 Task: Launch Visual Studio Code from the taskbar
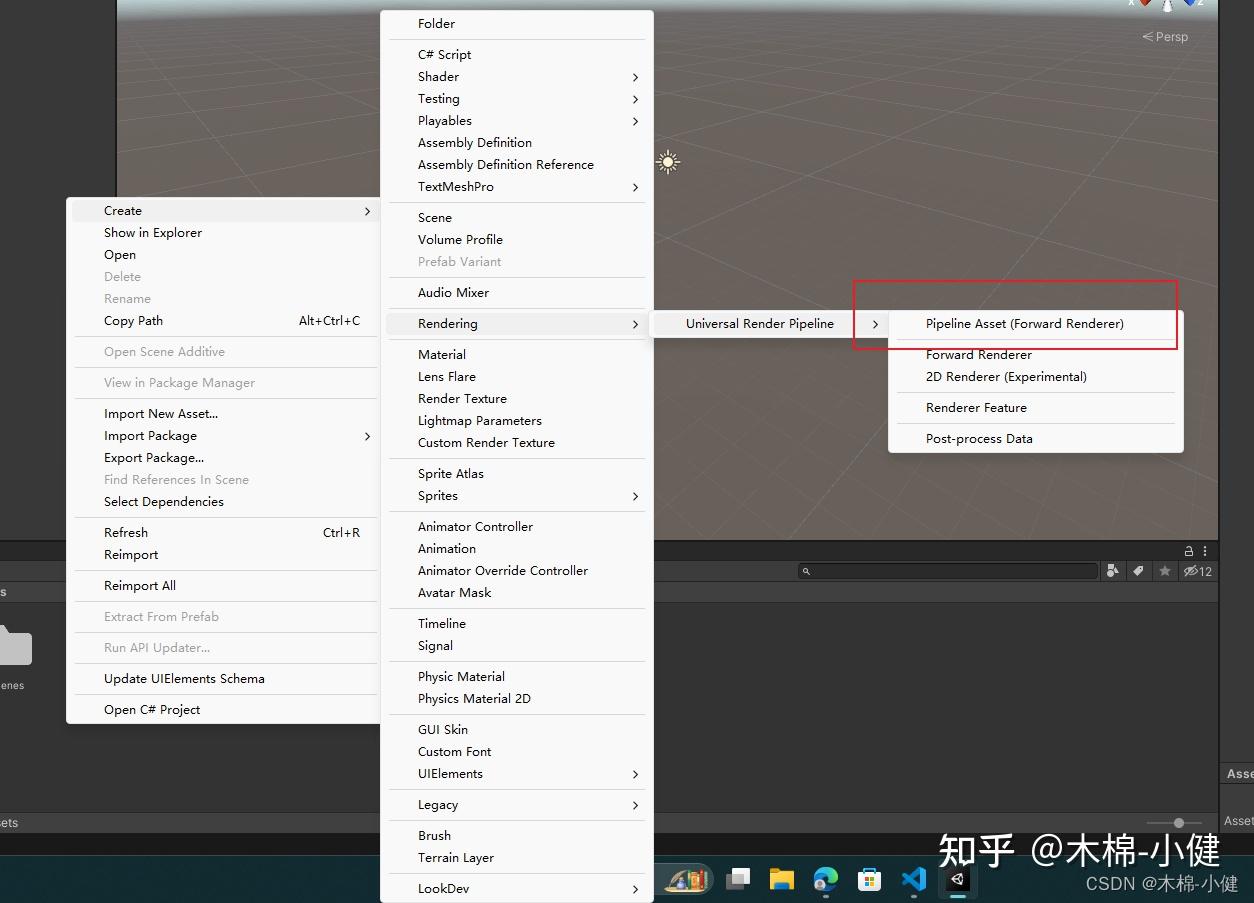(x=913, y=880)
